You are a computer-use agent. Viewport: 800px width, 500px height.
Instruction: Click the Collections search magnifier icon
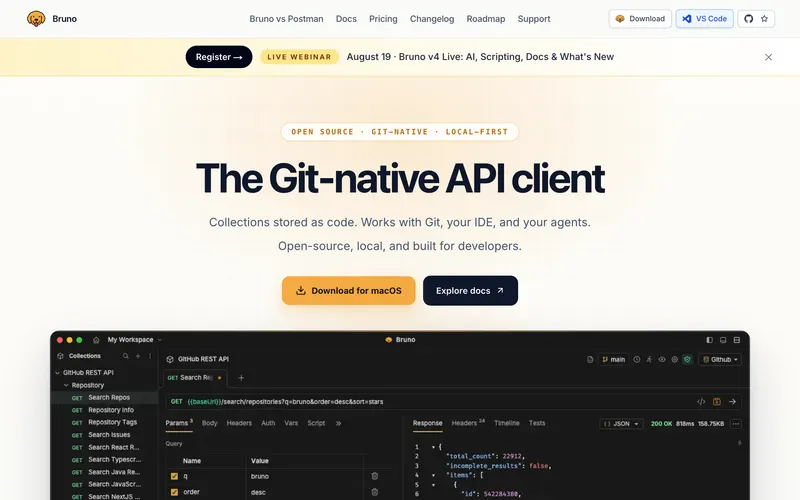(x=126, y=356)
